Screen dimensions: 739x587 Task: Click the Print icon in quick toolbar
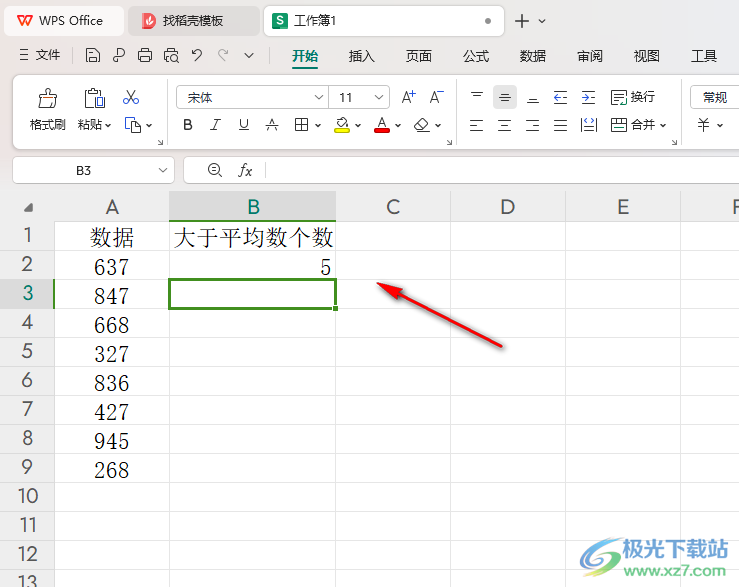click(145, 56)
